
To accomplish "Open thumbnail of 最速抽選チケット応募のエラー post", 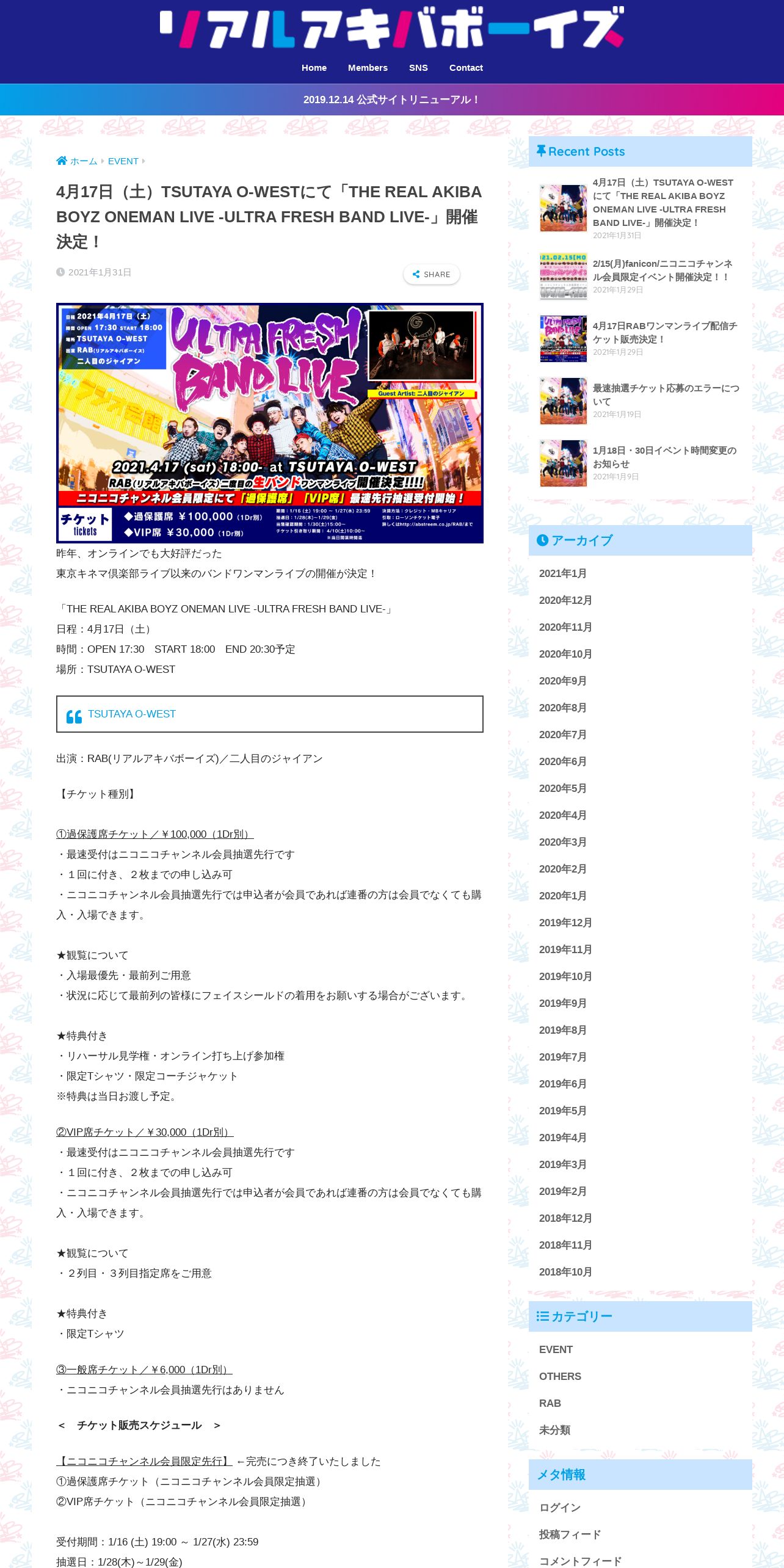I will coord(563,401).
